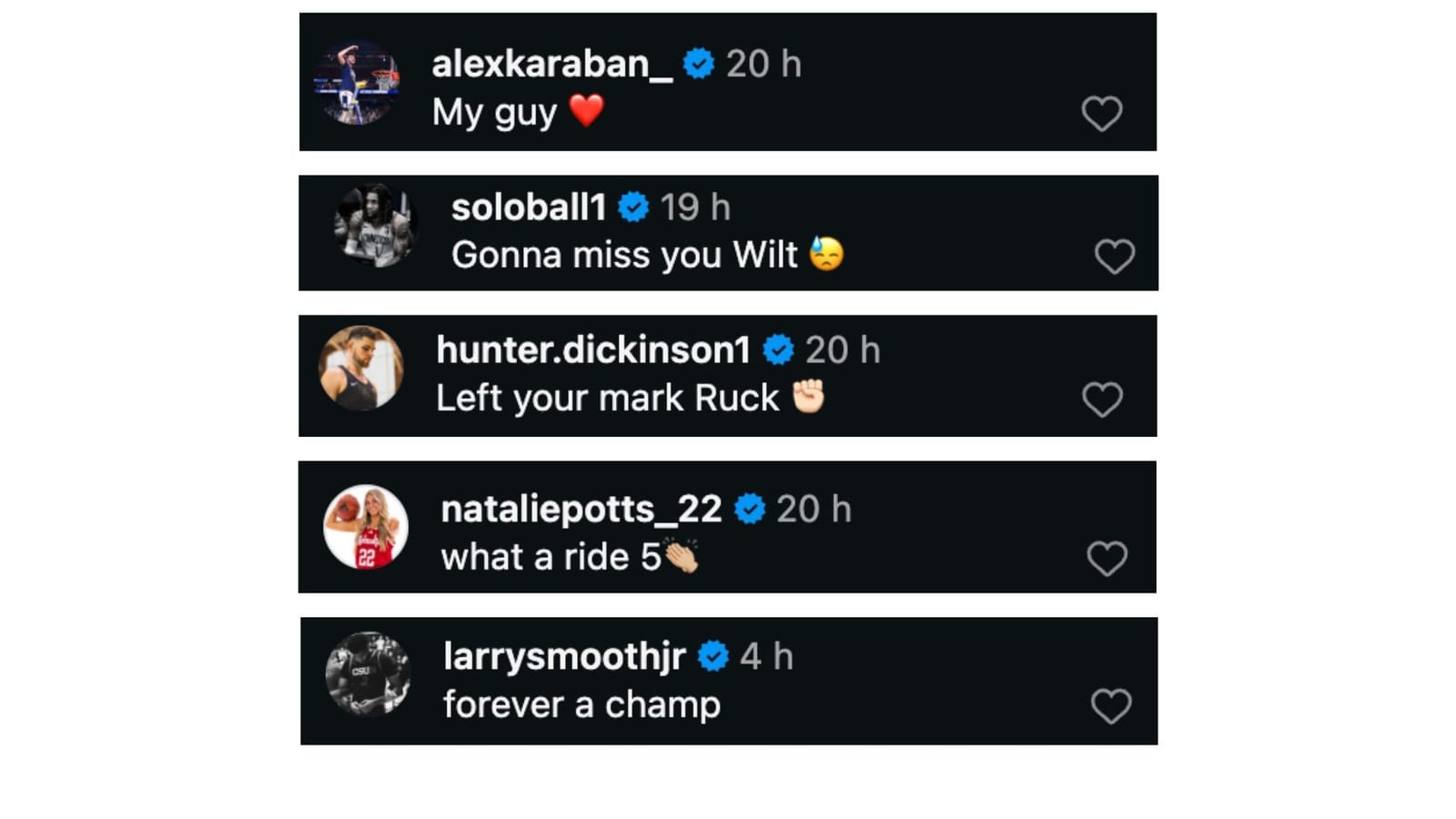
Task: View nataliepotts_22's avatar photo
Action: (x=366, y=527)
